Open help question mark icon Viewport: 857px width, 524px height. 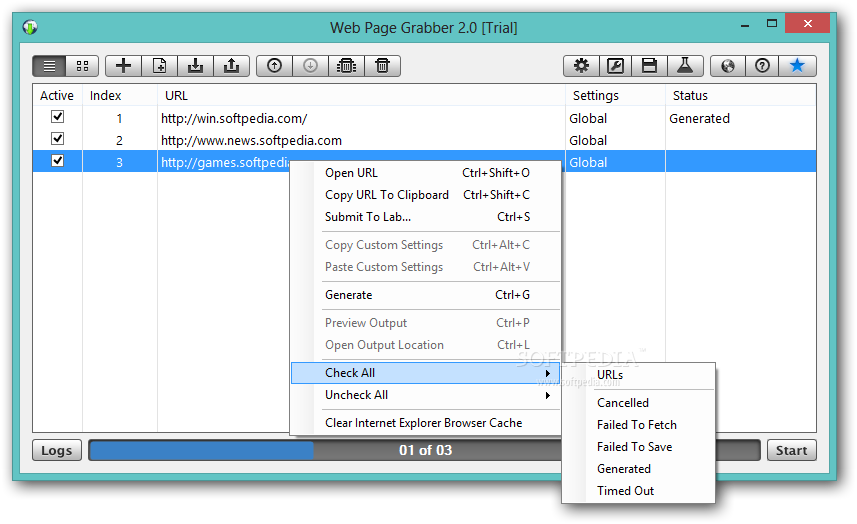click(x=762, y=66)
